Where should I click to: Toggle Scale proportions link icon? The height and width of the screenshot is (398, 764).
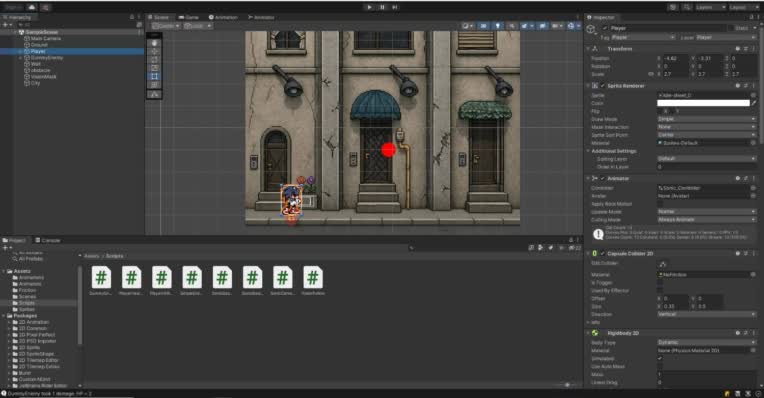(651, 74)
